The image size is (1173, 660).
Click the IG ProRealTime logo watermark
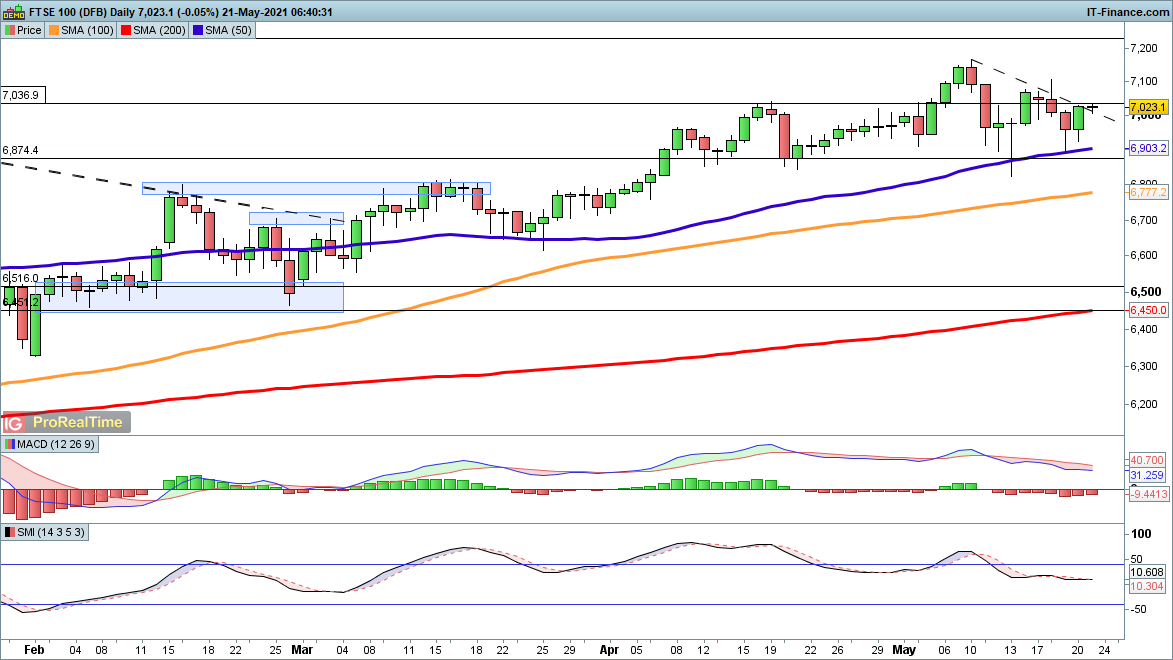66,422
